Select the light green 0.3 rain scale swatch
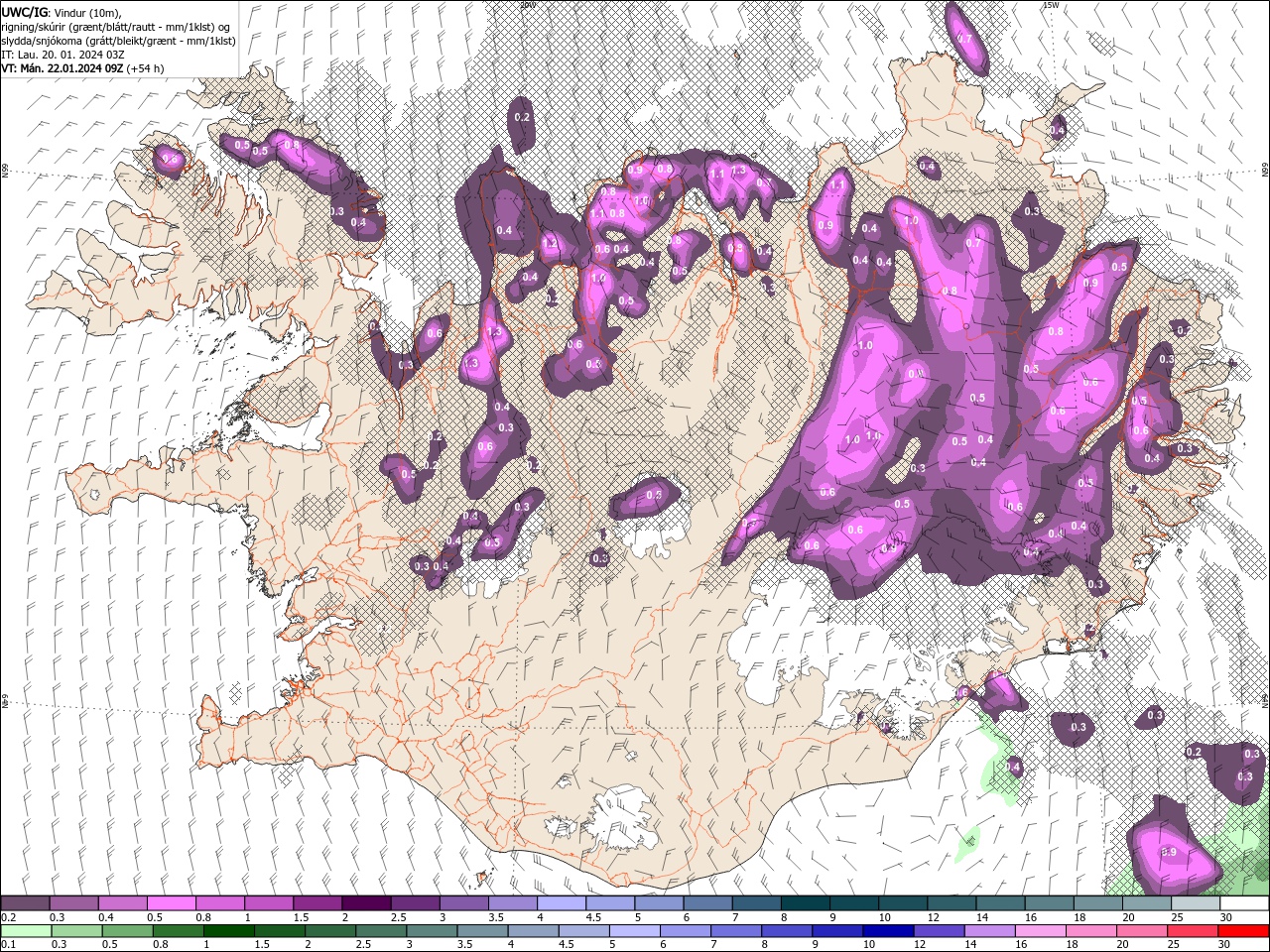Screen dimensions: 1270x952 point(76,931)
